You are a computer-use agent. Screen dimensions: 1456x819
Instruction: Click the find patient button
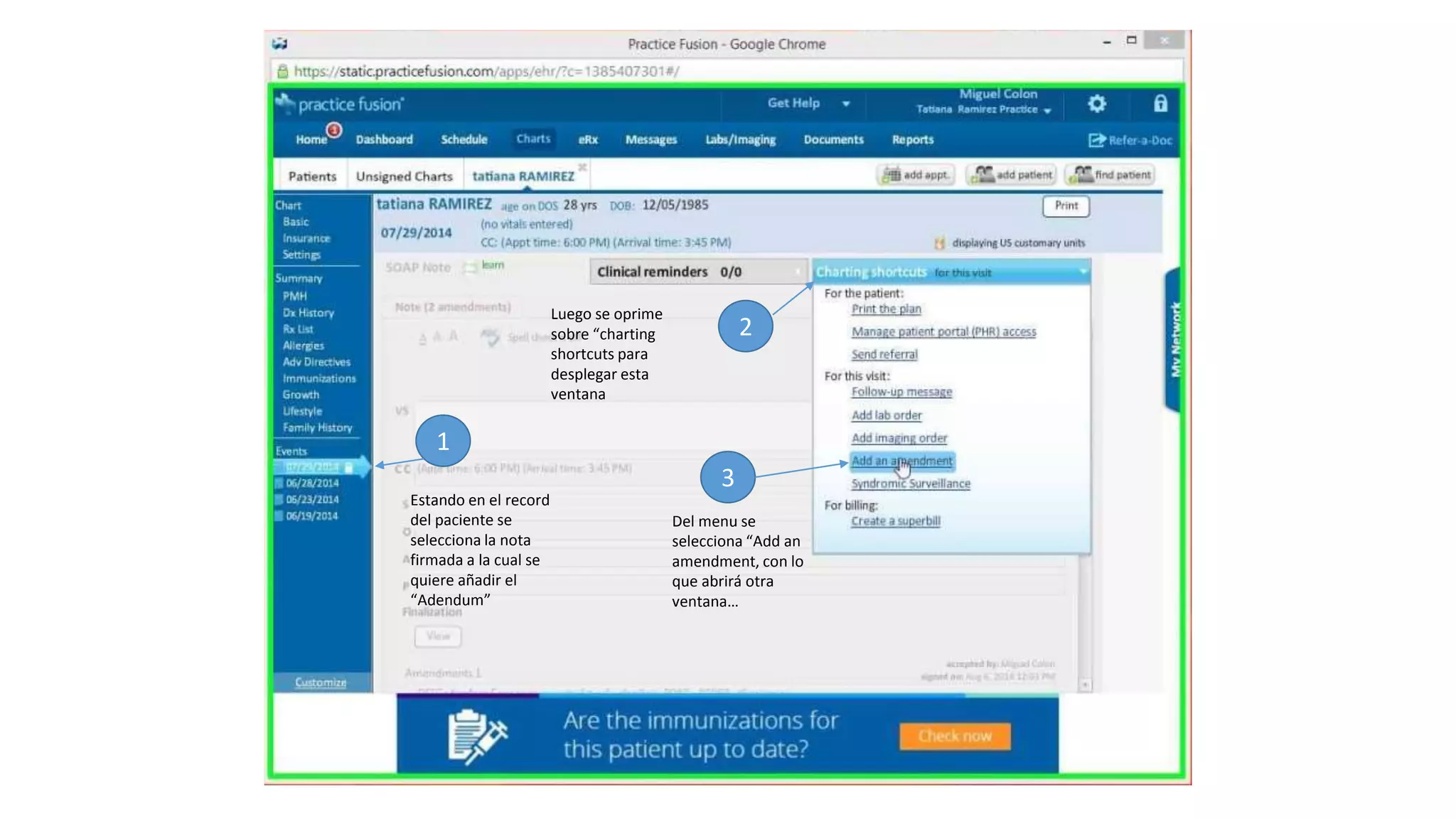[x=1110, y=175]
